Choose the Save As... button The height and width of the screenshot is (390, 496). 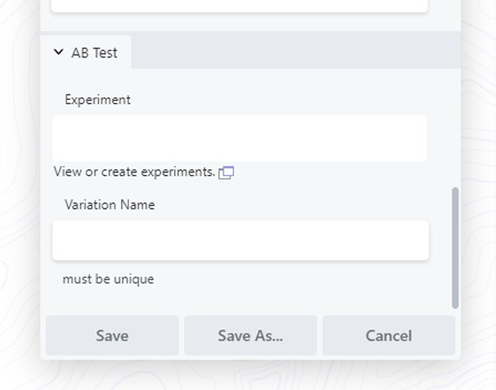251,335
